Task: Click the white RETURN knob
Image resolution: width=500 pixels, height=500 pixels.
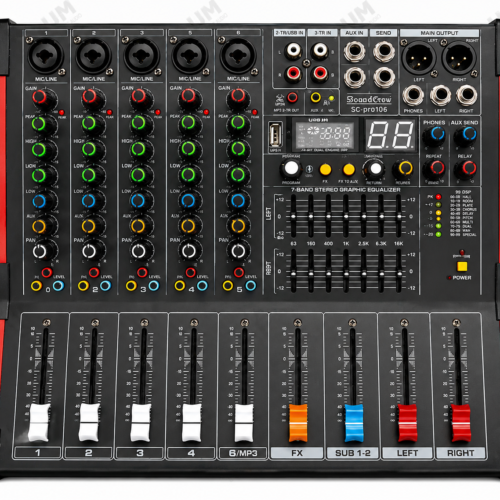Action: tap(375, 169)
